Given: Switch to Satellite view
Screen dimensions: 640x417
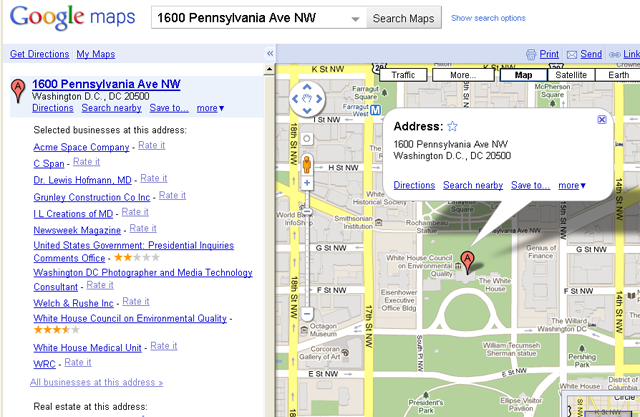Looking at the screenshot, I should click(571, 75).
